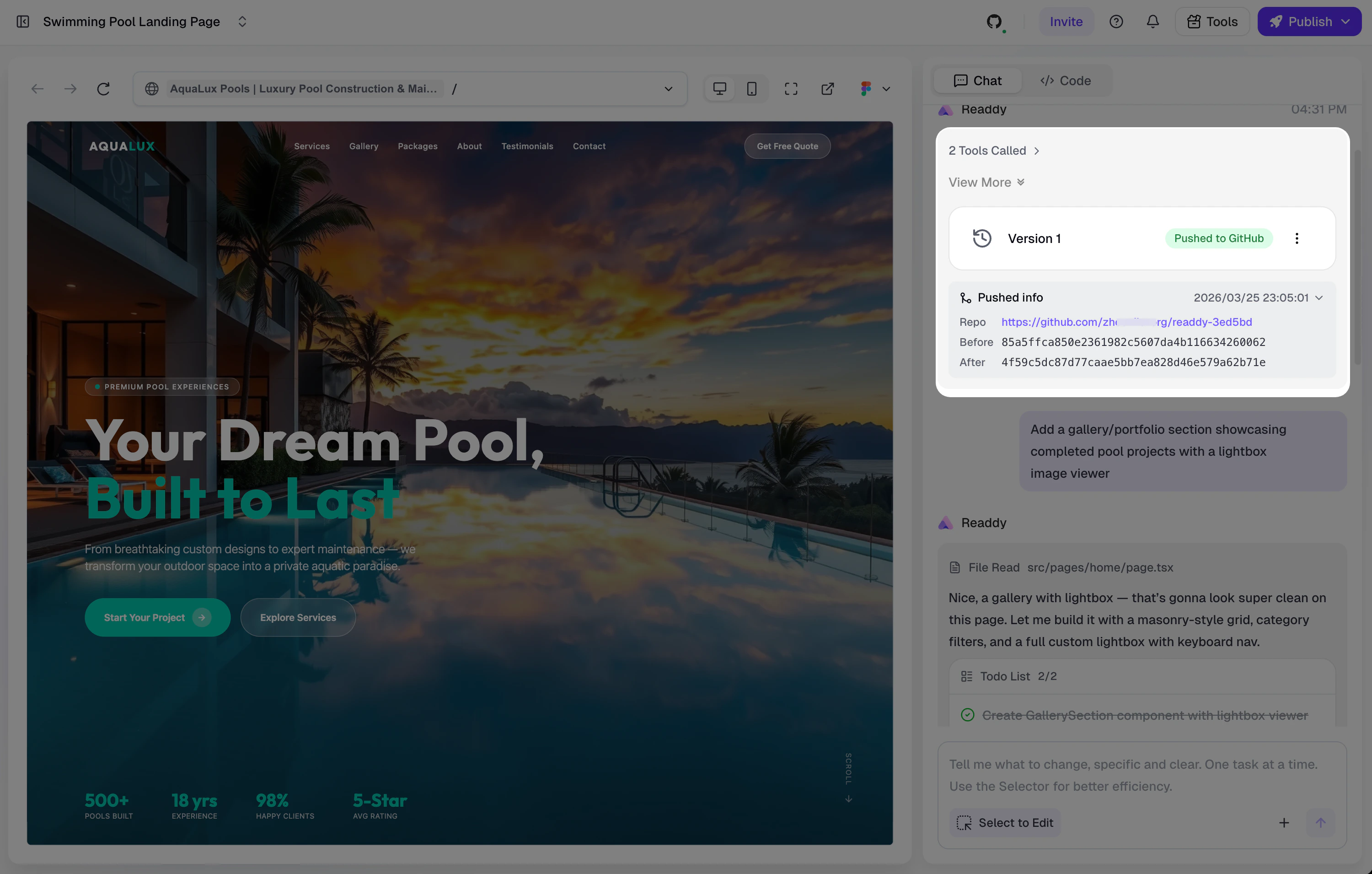Open the Figma export icon above the preview
The image size is (1372, 874).
(867, 88)
